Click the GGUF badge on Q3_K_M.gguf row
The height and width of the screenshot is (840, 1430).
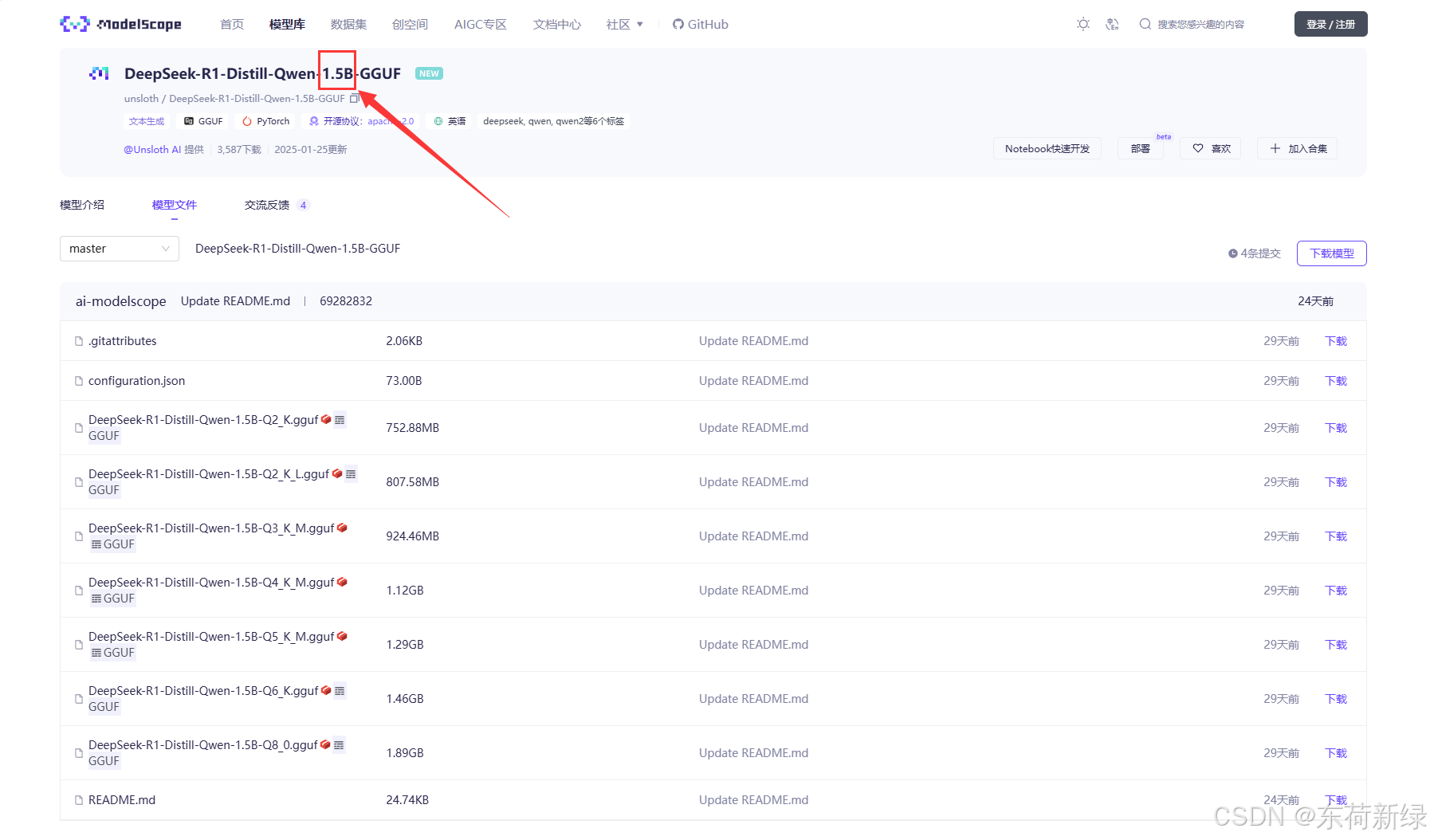tap(112, 544)
